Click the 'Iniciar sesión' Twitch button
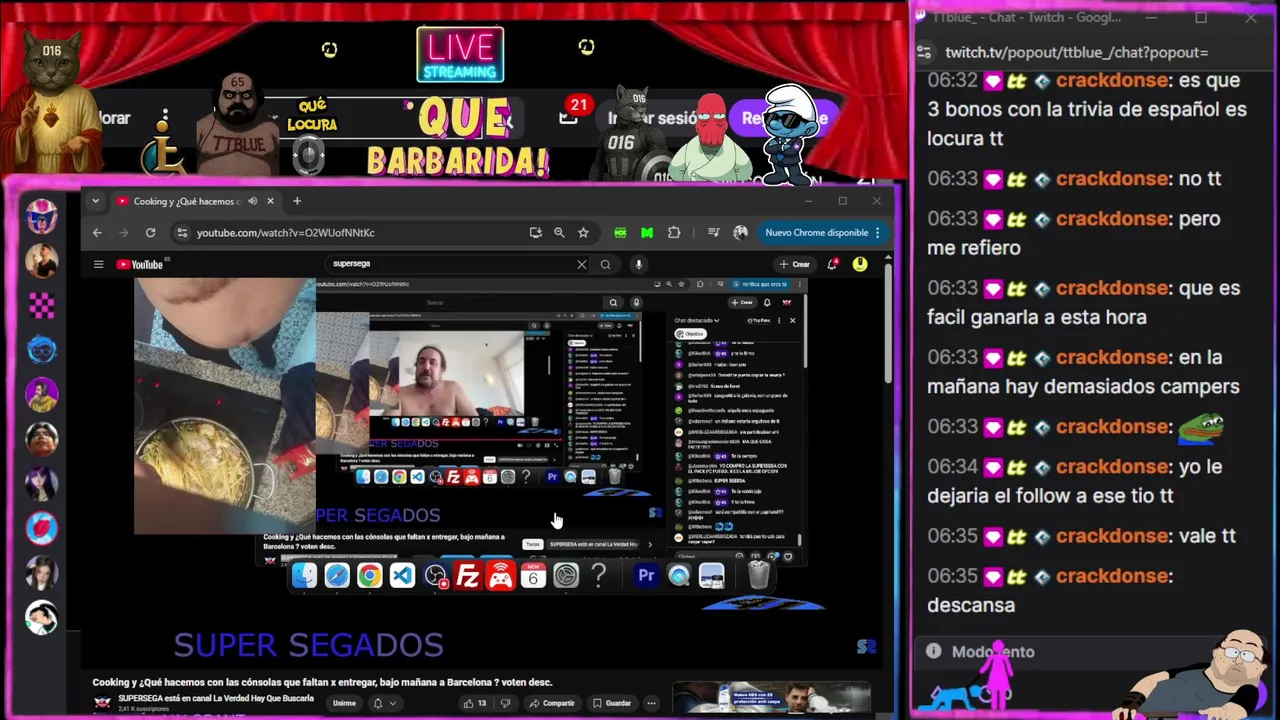This screenshot has width=1280, height=720. coord(652,118)
